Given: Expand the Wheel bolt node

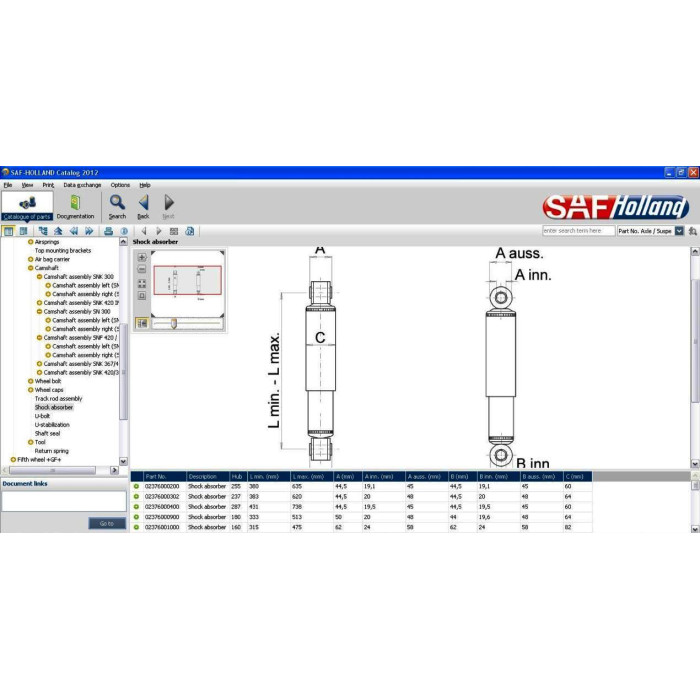Looking at the screenshot, I should [x=30, y=381].
